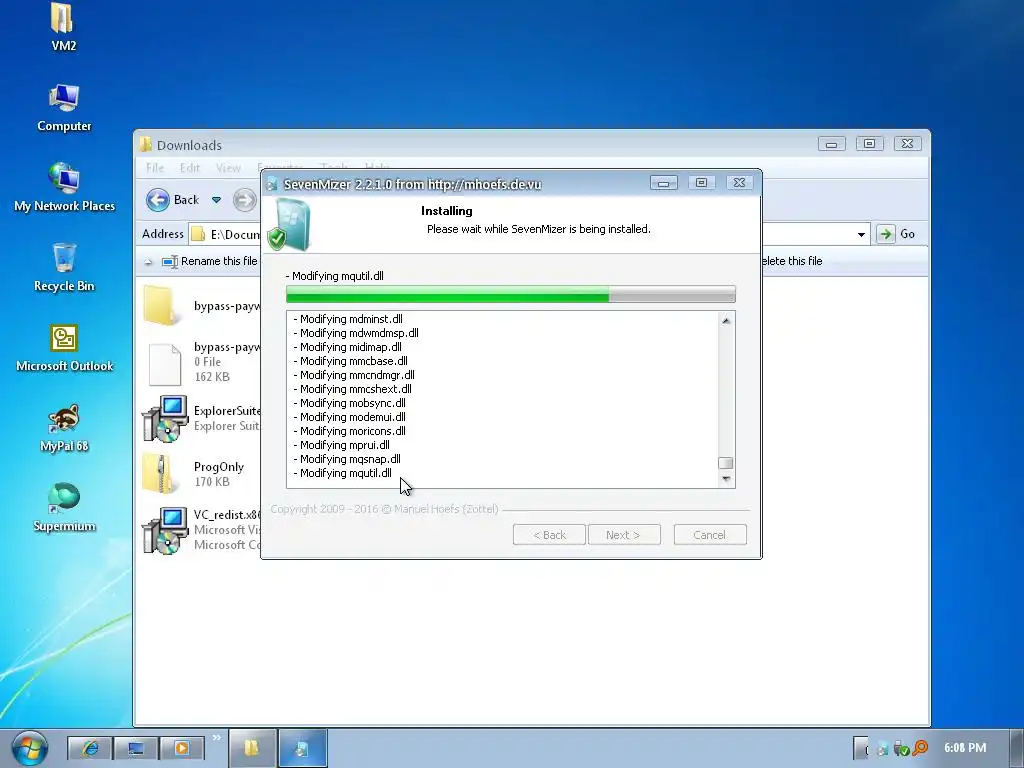
Task: Click the install log scrollbar thumb
Action: pyautogui.click(x=726, y=463)
